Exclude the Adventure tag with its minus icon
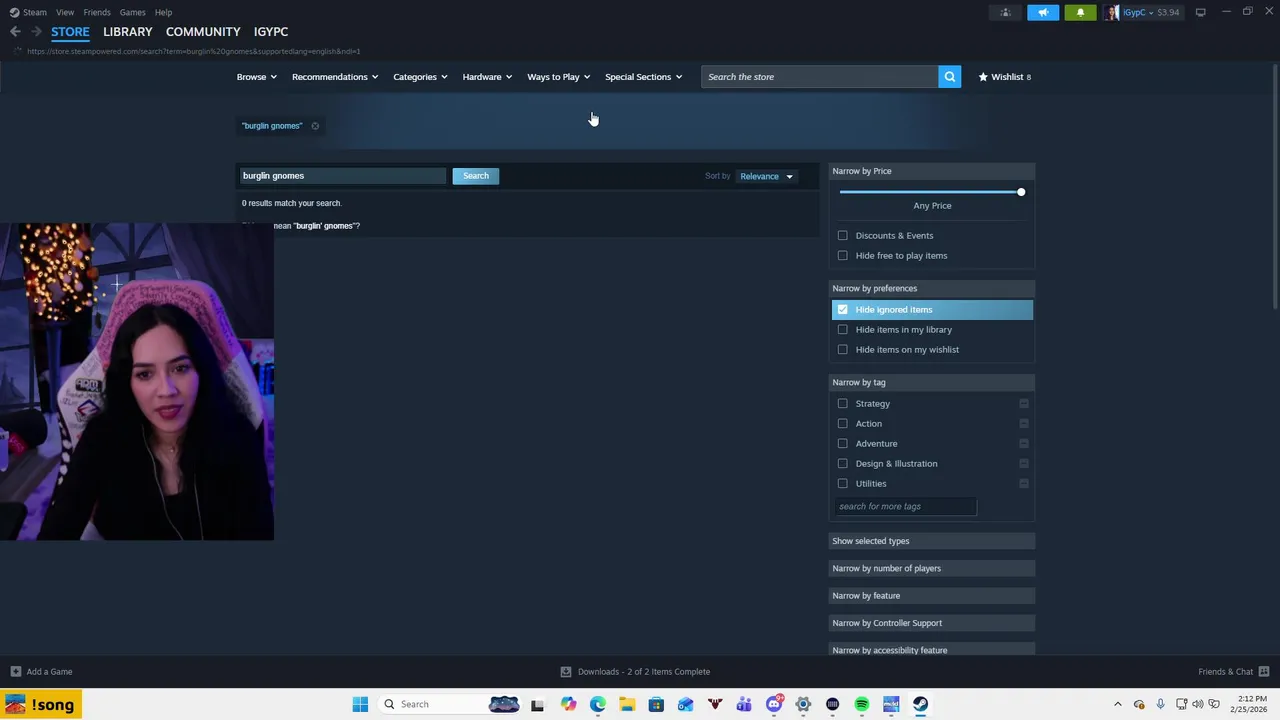Screen dimensions: 1280x720 (1024, 444)
